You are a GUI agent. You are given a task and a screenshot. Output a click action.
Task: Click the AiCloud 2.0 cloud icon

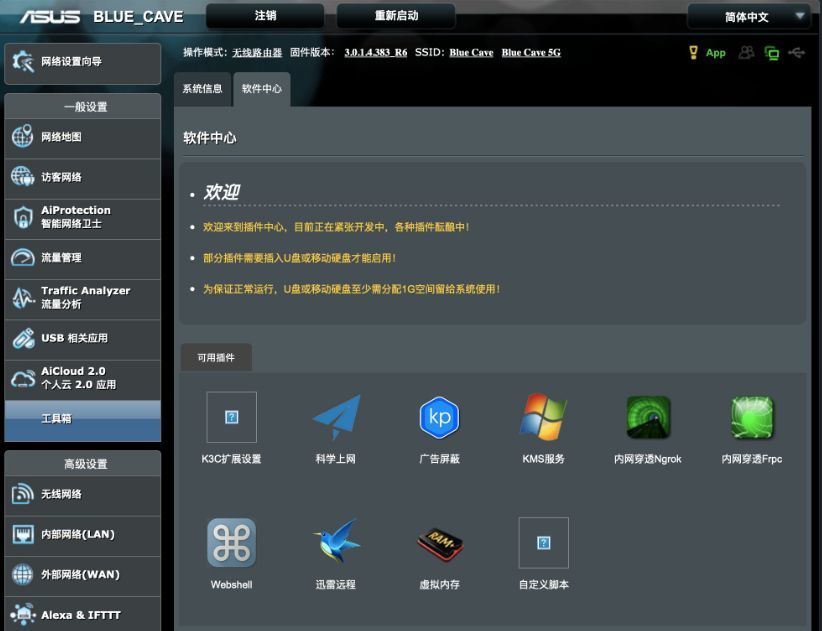pyautogui.click(x=23, y=378)
